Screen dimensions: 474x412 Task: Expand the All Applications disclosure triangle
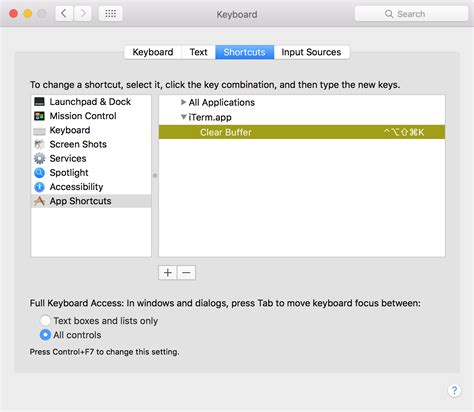(183, 102)
